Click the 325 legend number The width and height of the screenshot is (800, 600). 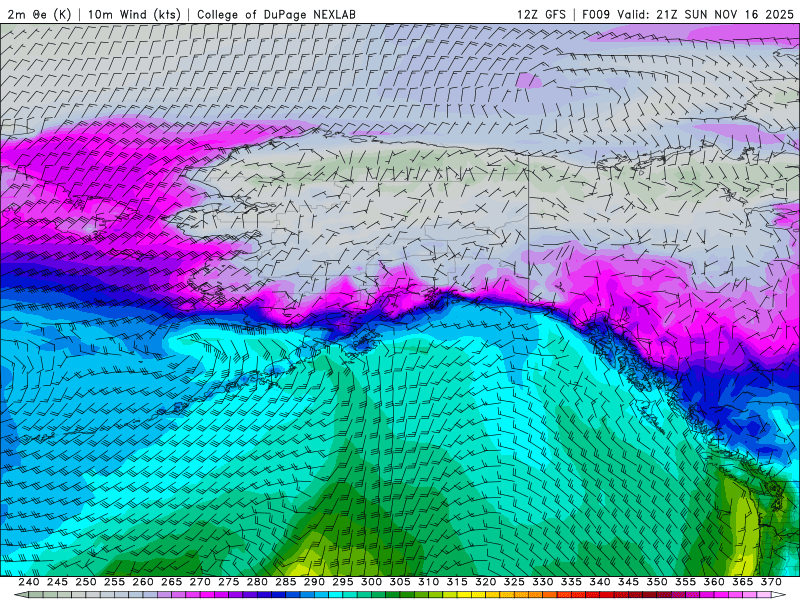pyautogui.click(x=514, y=582)
